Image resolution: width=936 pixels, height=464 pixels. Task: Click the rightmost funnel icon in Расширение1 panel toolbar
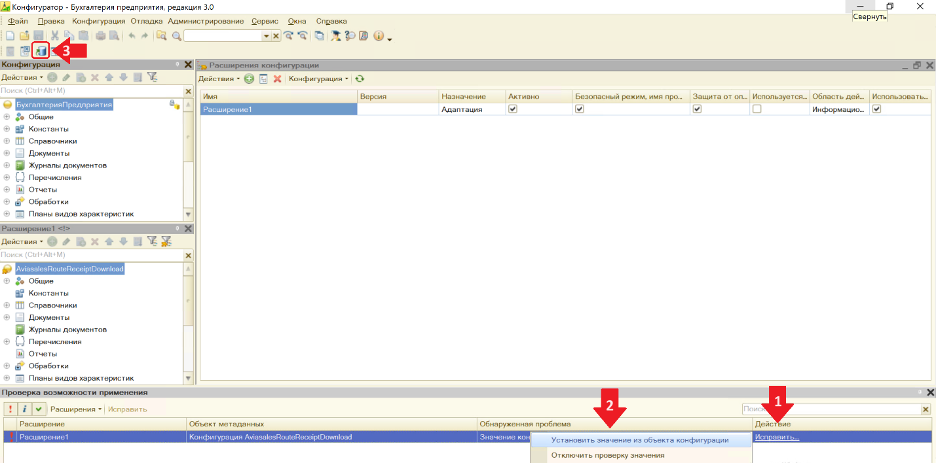point(167,241)
